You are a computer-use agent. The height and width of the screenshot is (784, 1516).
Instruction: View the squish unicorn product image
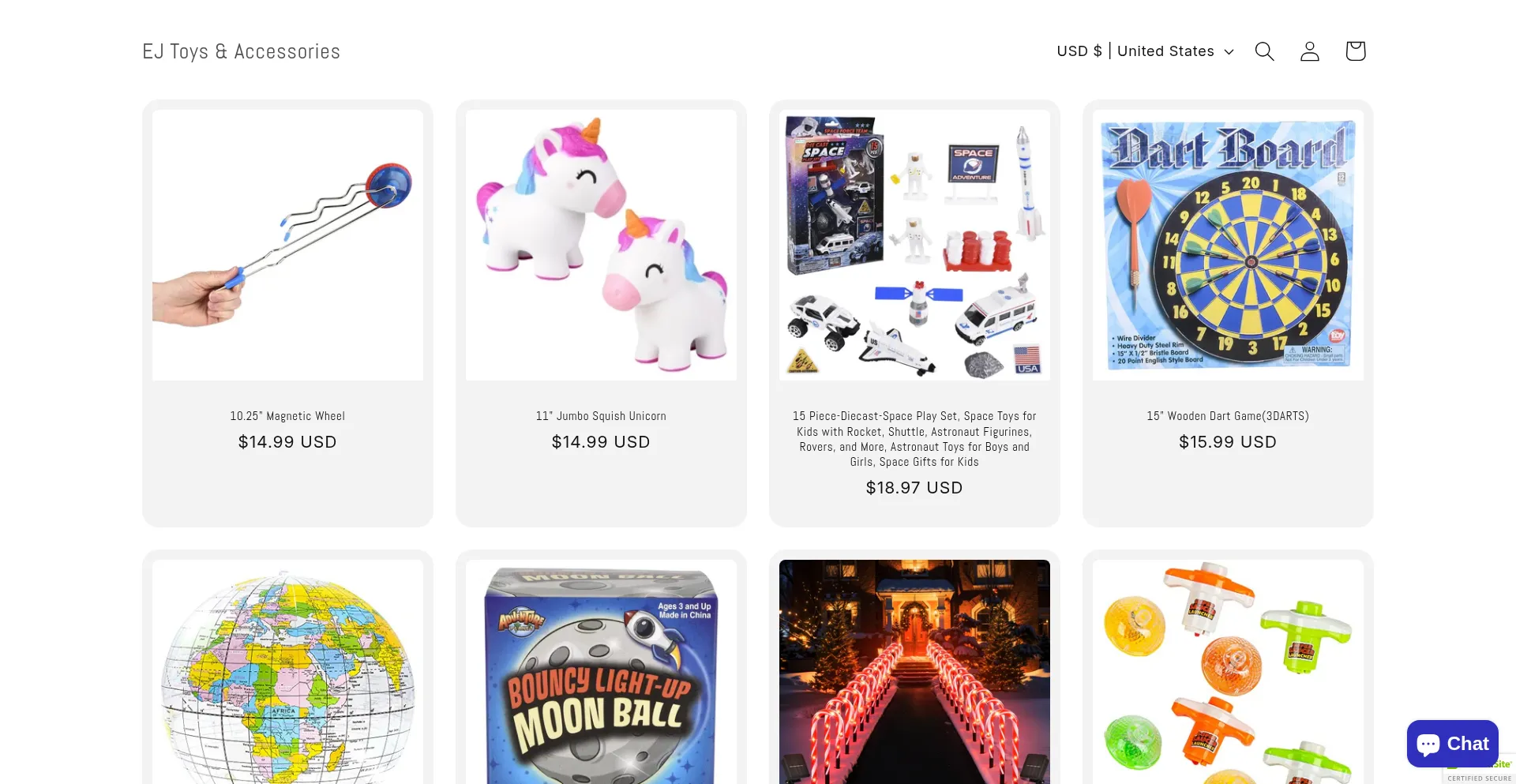601,245
